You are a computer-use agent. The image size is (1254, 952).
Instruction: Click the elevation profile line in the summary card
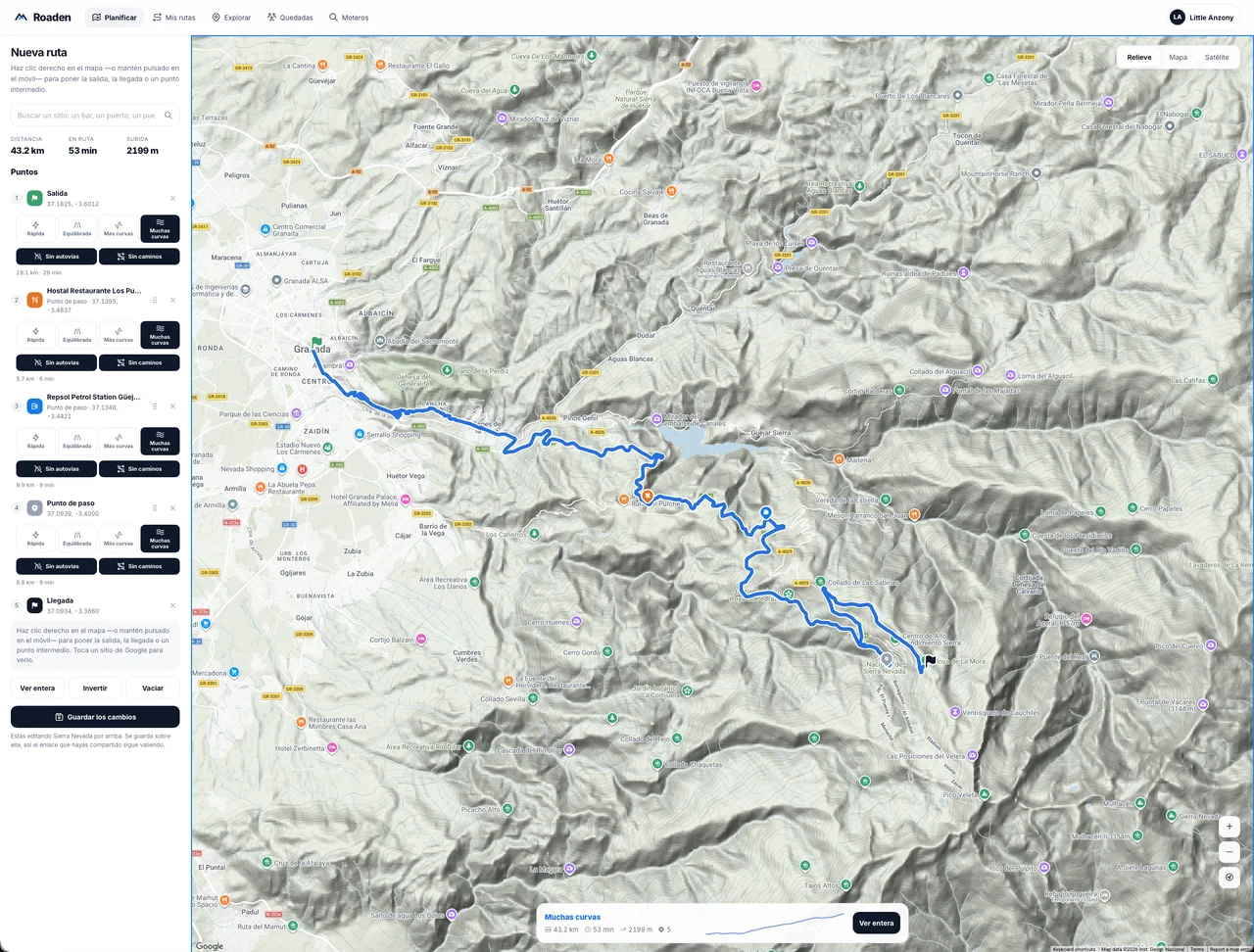click(x=774, y=926)
